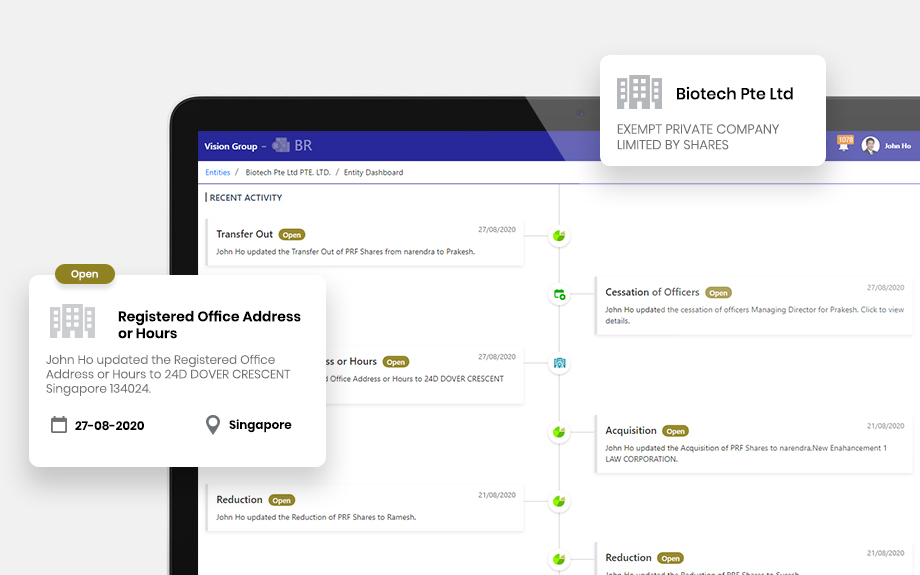This screenshot has width=920, height=575.
Task: Click timeline building icon for Office Address entry
Action: (559, 363)
